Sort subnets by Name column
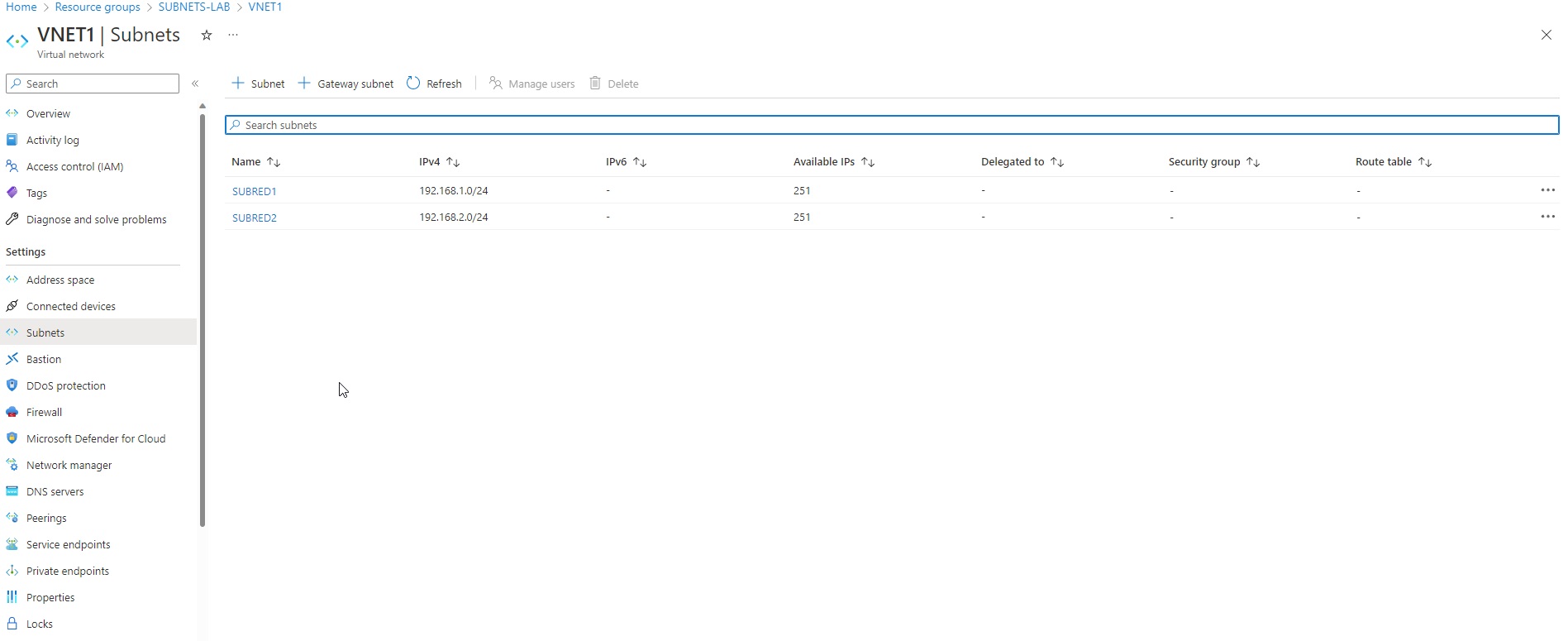 (x=256, y=162)
